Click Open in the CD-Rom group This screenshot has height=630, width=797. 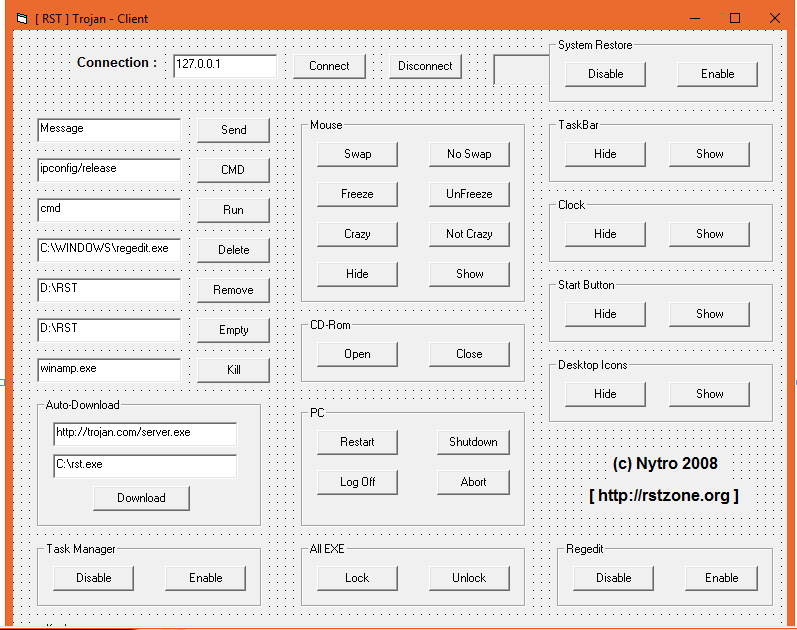[x=357, y=354]
